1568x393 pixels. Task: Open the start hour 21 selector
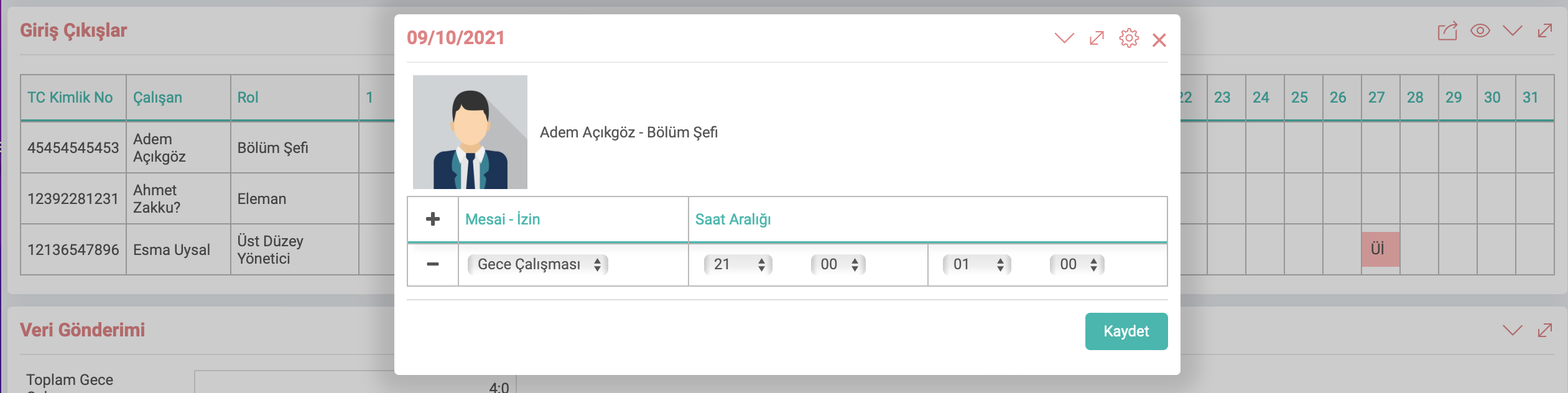click(x=738, y=264)
